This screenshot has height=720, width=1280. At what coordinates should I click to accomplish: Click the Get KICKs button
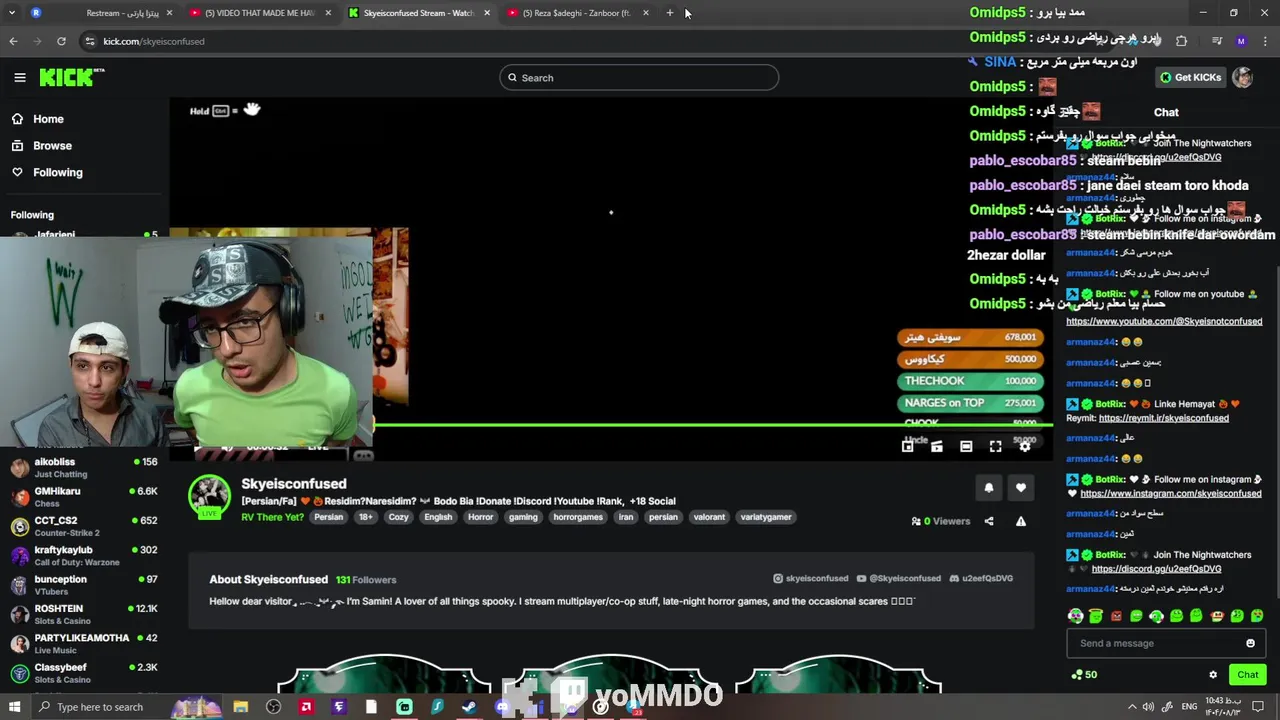point(1190,78)
